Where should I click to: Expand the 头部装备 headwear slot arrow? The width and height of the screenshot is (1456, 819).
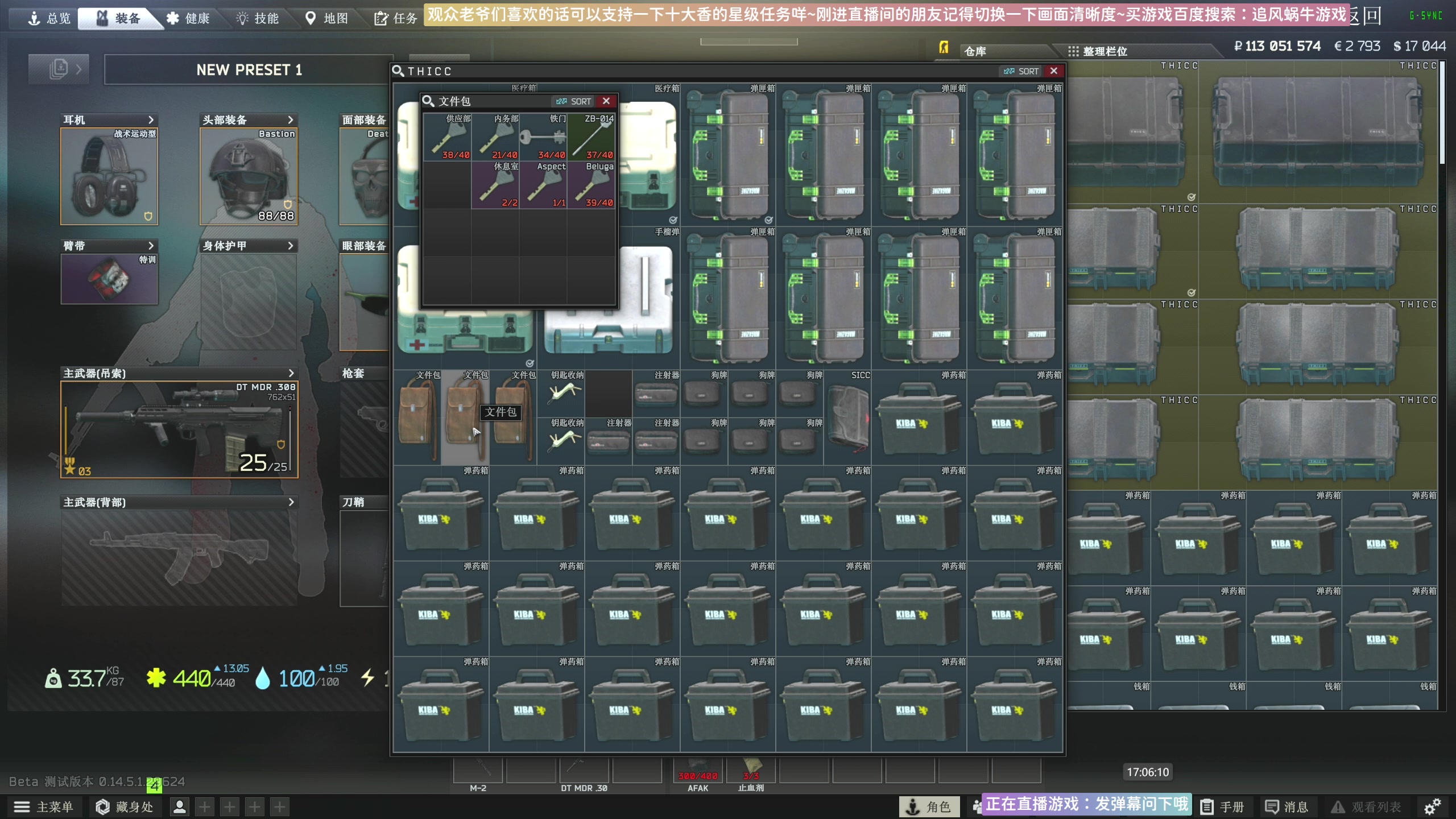coord(291,119)
